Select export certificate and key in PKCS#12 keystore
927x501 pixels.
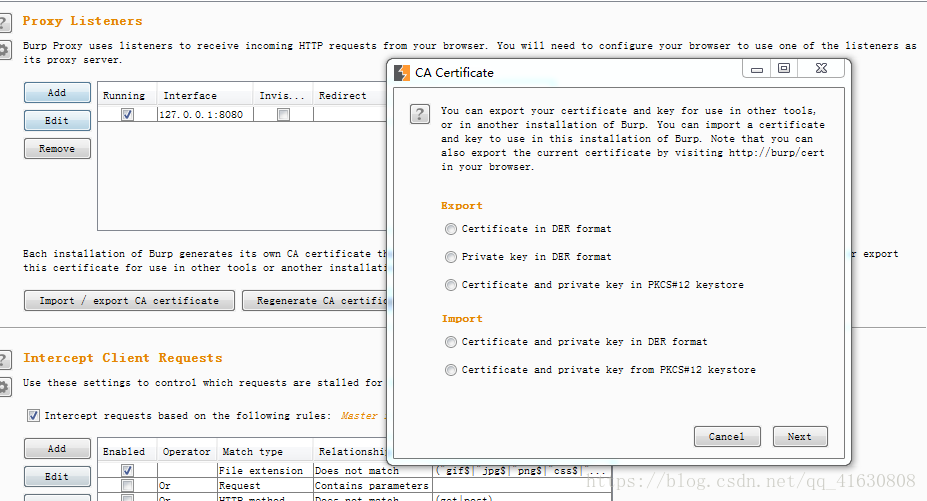tap(451, 285)
